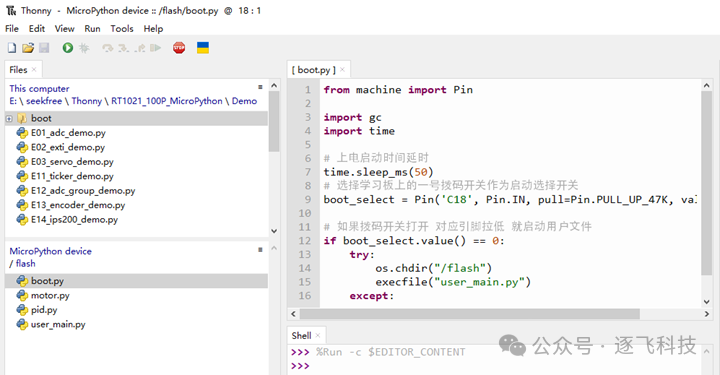Click line number 12 in gutter

(305, 241)
